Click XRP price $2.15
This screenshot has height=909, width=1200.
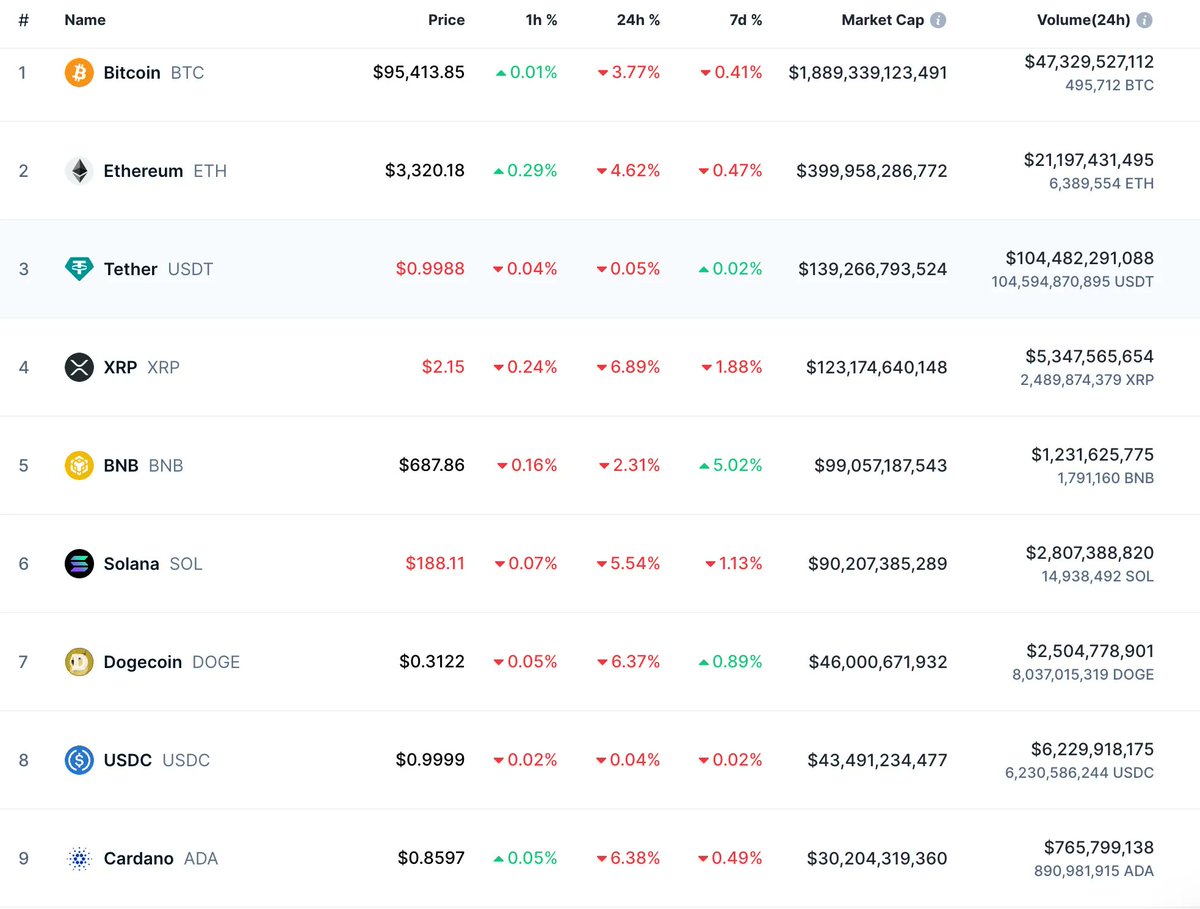click(443, 367)
